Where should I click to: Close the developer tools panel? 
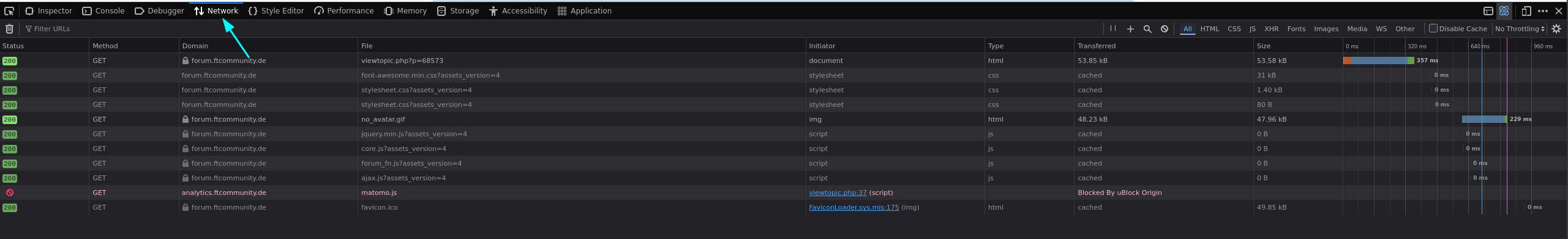[x=1559, y=11]
